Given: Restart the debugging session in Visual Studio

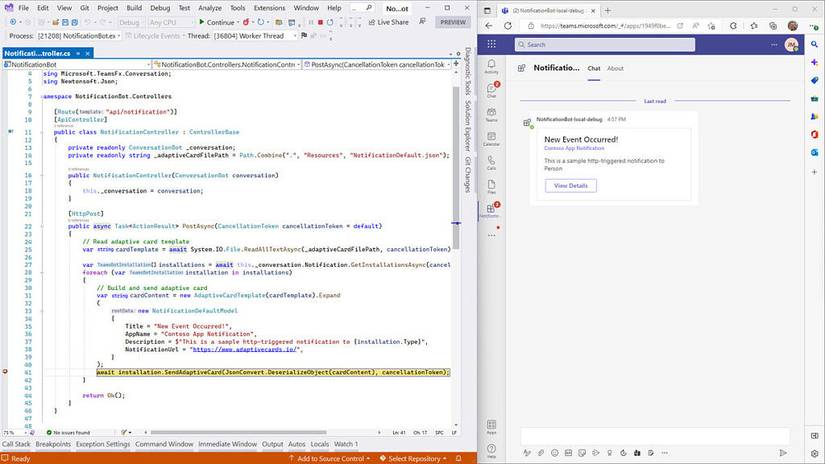Looking at the screenshot, I should [330, 23].
